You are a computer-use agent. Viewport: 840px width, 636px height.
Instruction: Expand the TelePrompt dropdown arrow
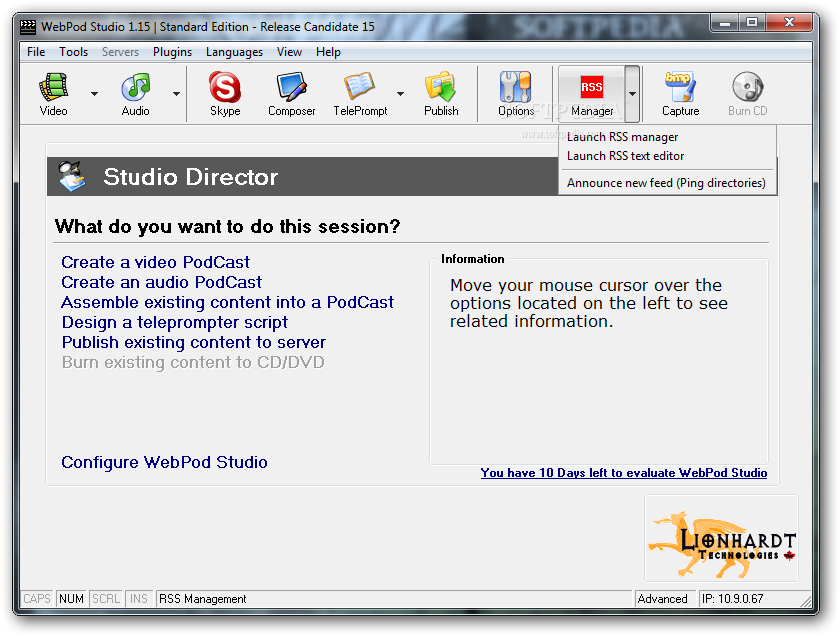[400, 94]
